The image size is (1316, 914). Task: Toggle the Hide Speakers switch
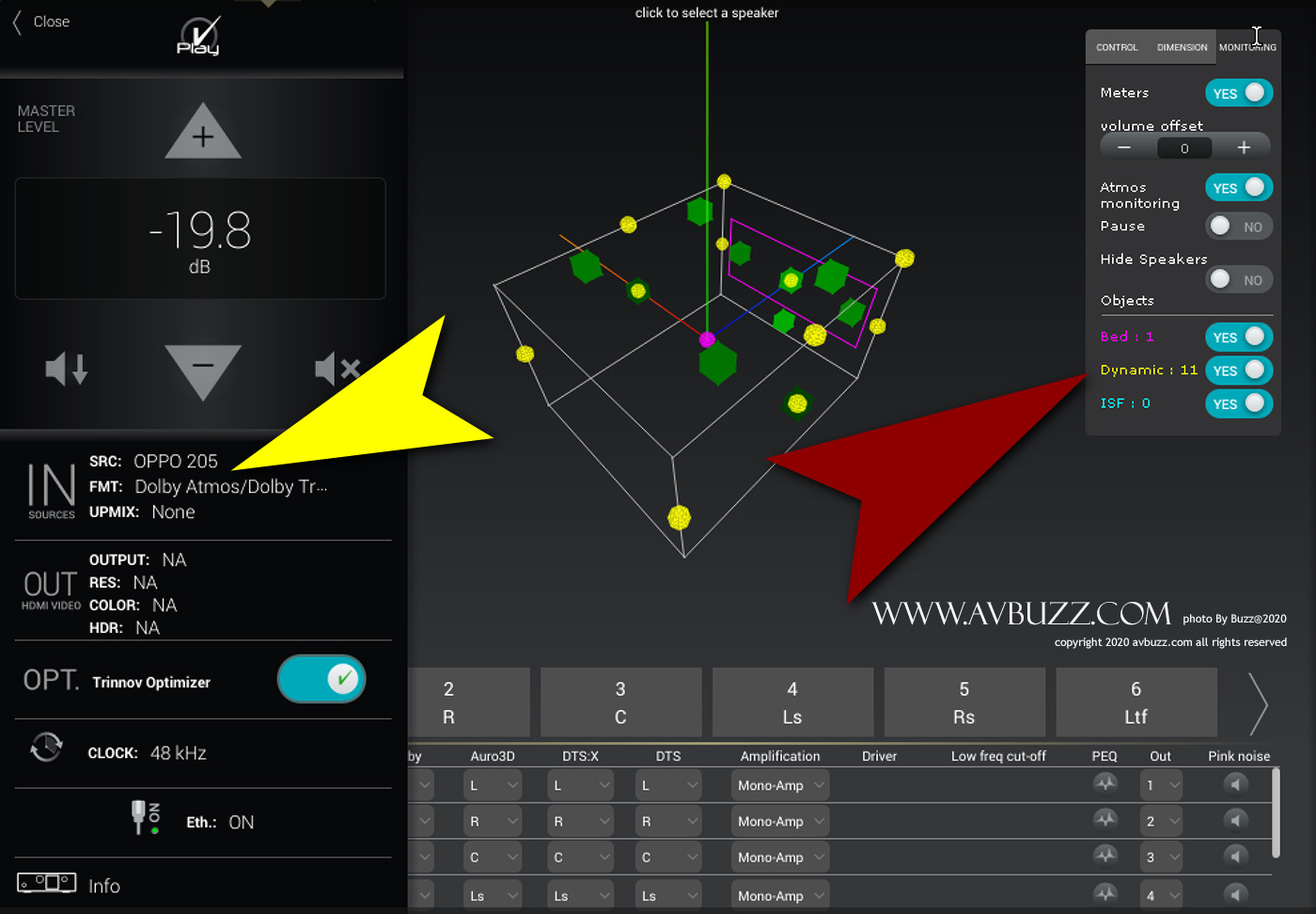pyautogui.click(x=1238, y=279)
